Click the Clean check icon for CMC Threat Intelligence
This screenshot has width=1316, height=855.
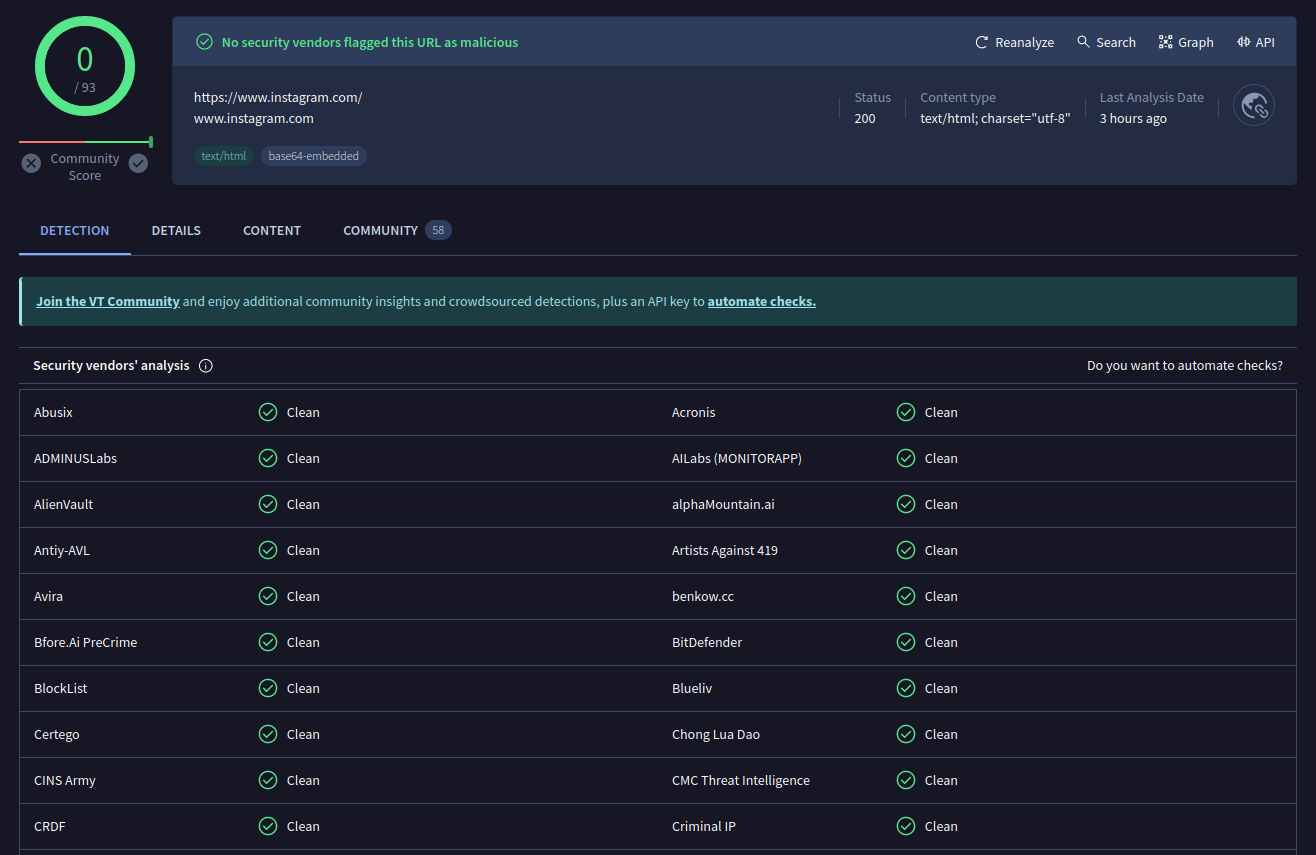(x=906, y=780)
